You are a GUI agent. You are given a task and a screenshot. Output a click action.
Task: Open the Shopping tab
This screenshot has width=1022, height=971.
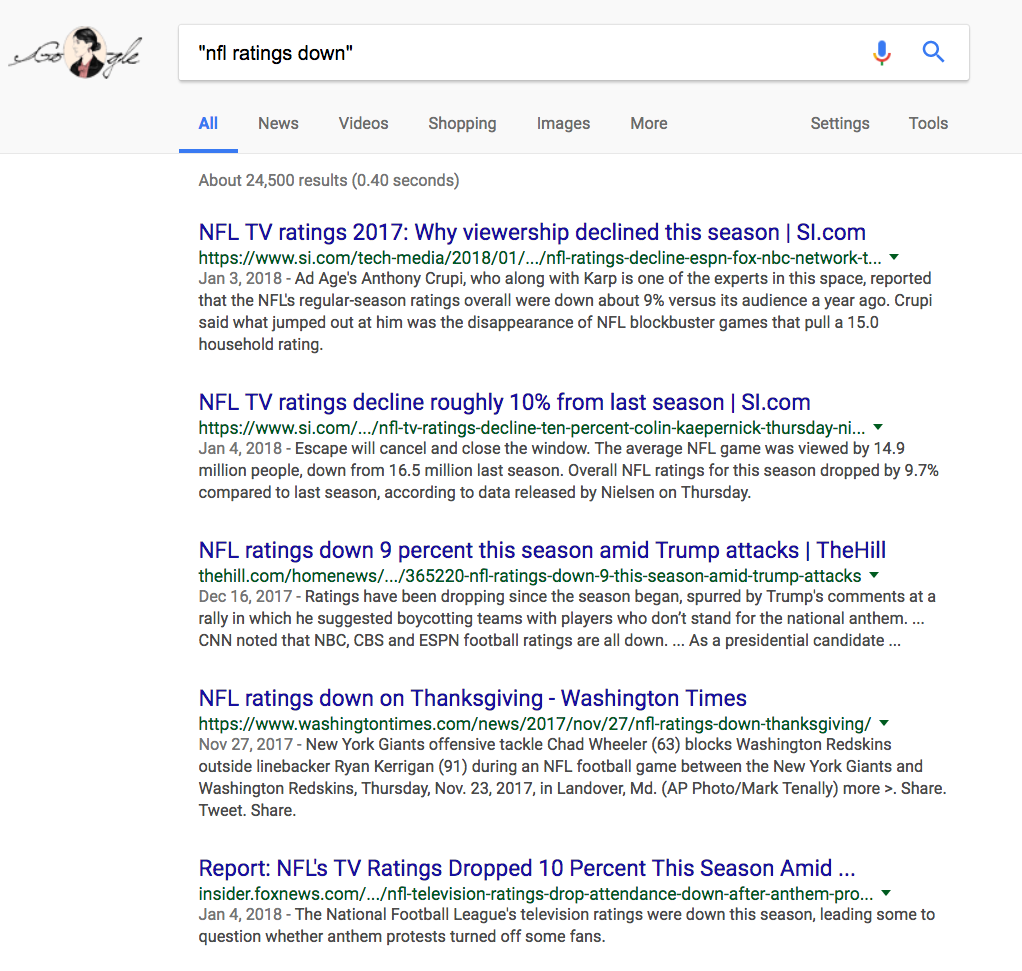[x=462, y=123]
